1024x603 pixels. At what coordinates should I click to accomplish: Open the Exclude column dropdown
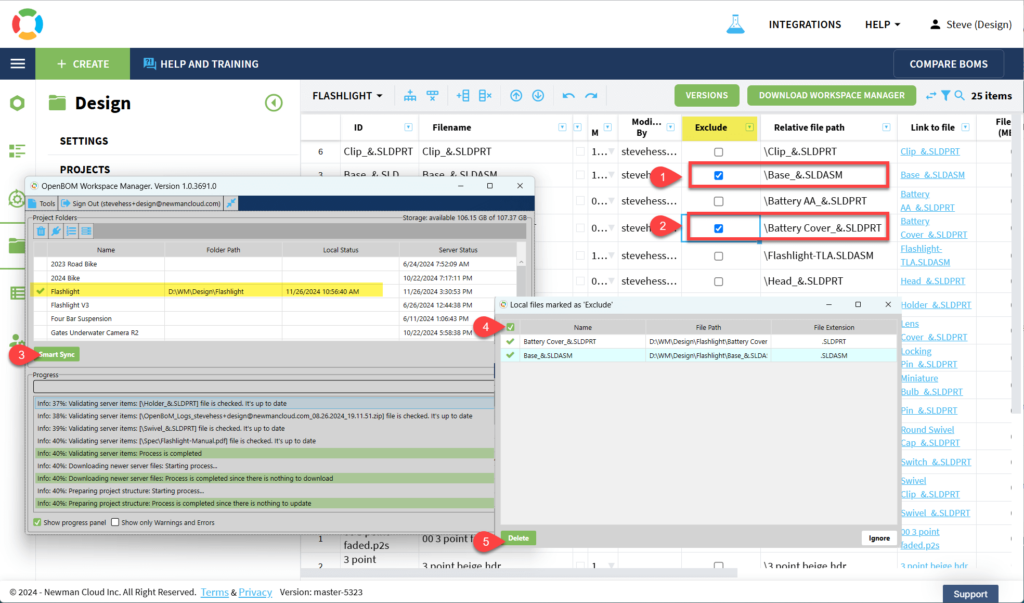(750, 127)
